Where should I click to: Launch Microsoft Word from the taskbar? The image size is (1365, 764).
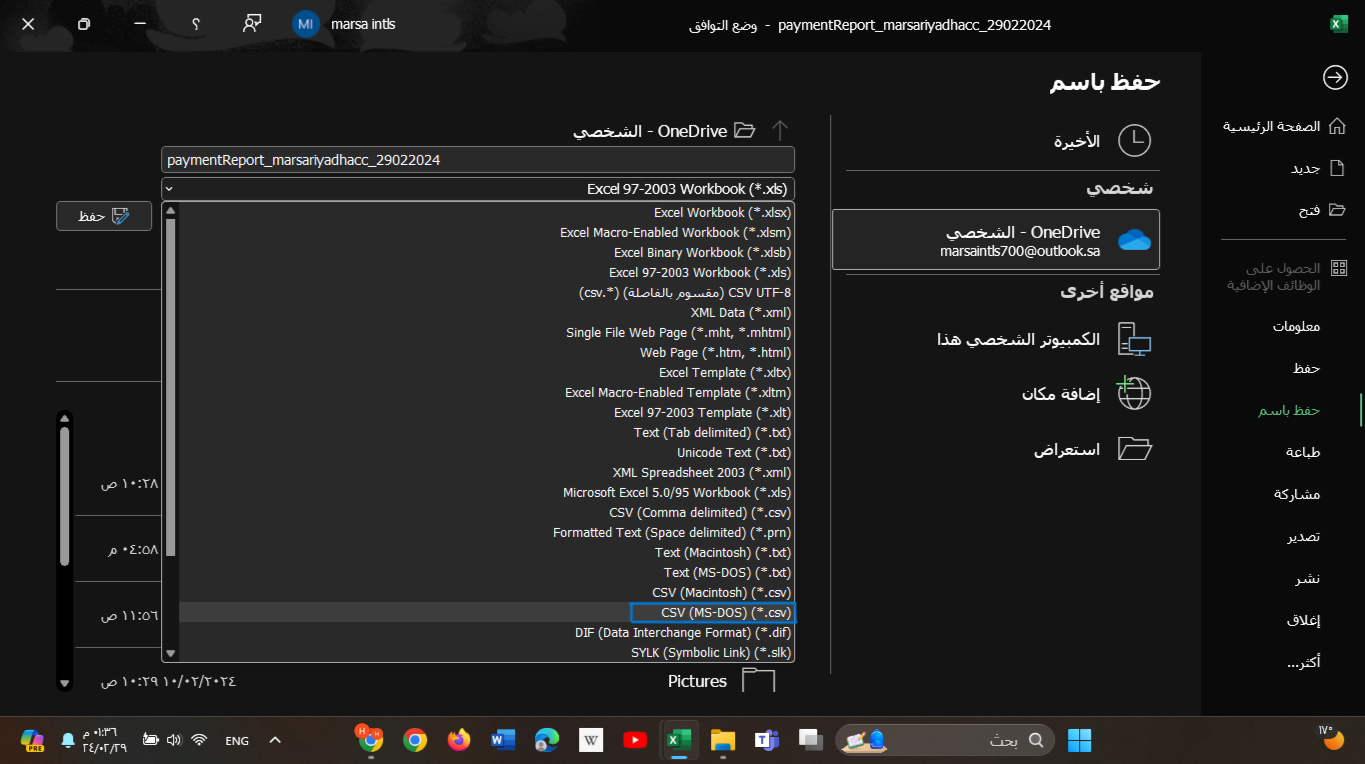point(502,740)
